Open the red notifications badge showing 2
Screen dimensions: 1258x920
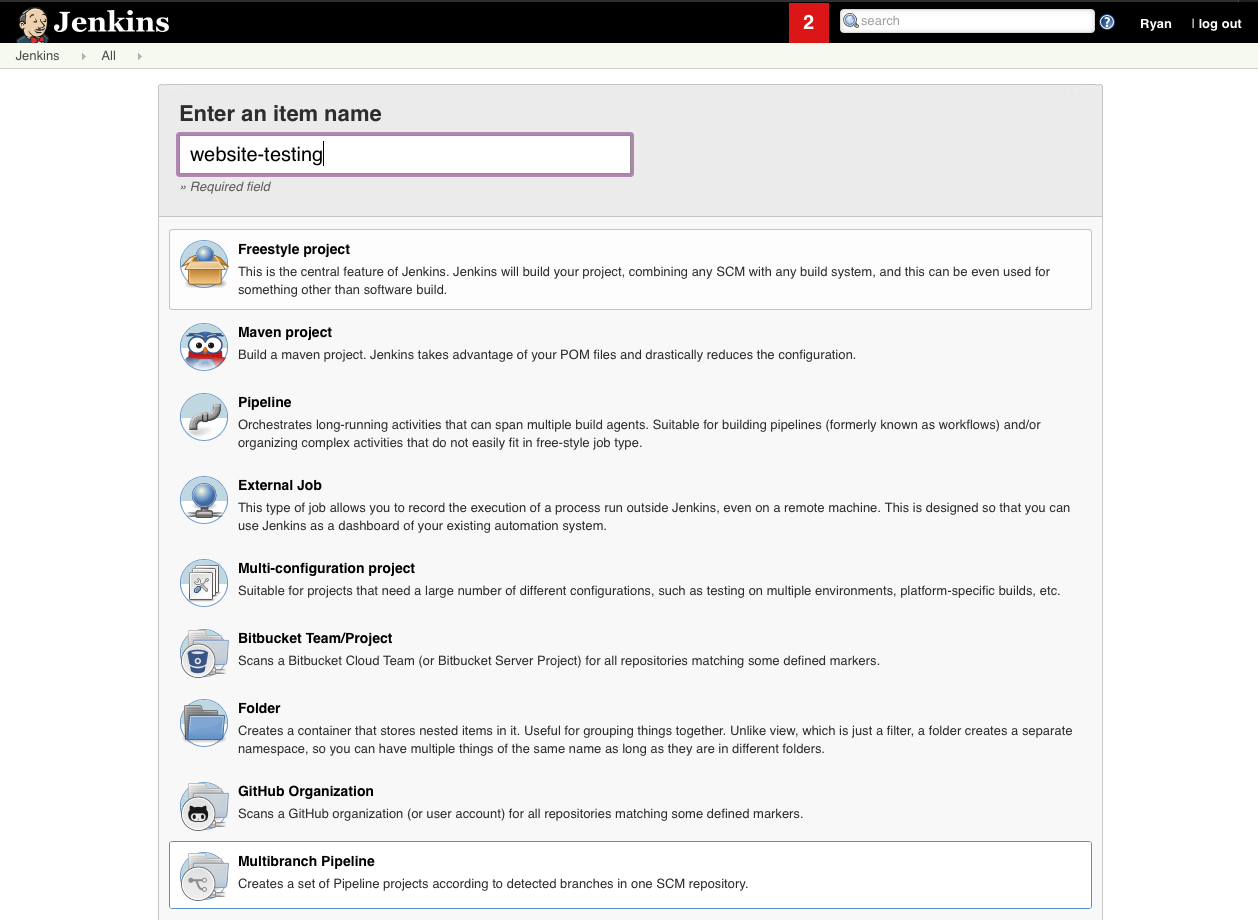pos(809,22)
